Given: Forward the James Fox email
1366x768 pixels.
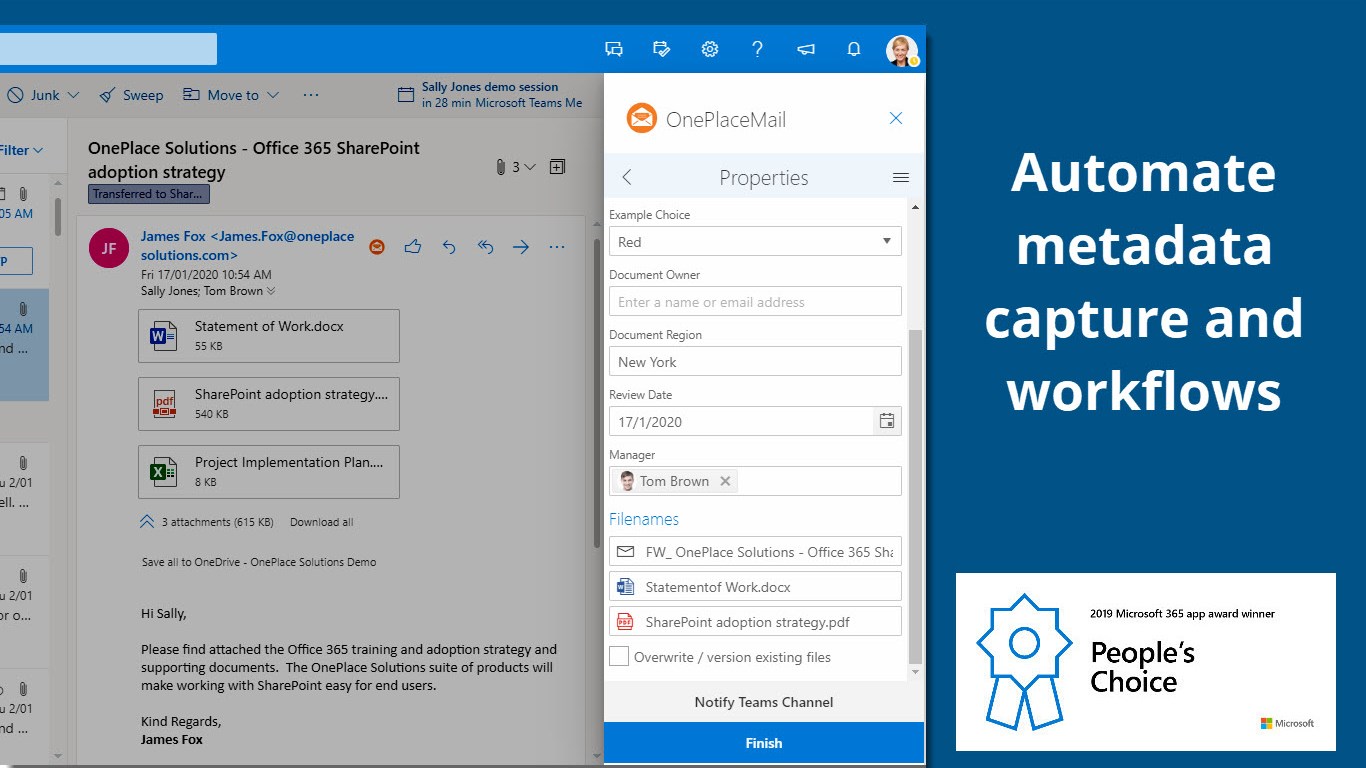Looking at the screenshot, I should [521, 246].
